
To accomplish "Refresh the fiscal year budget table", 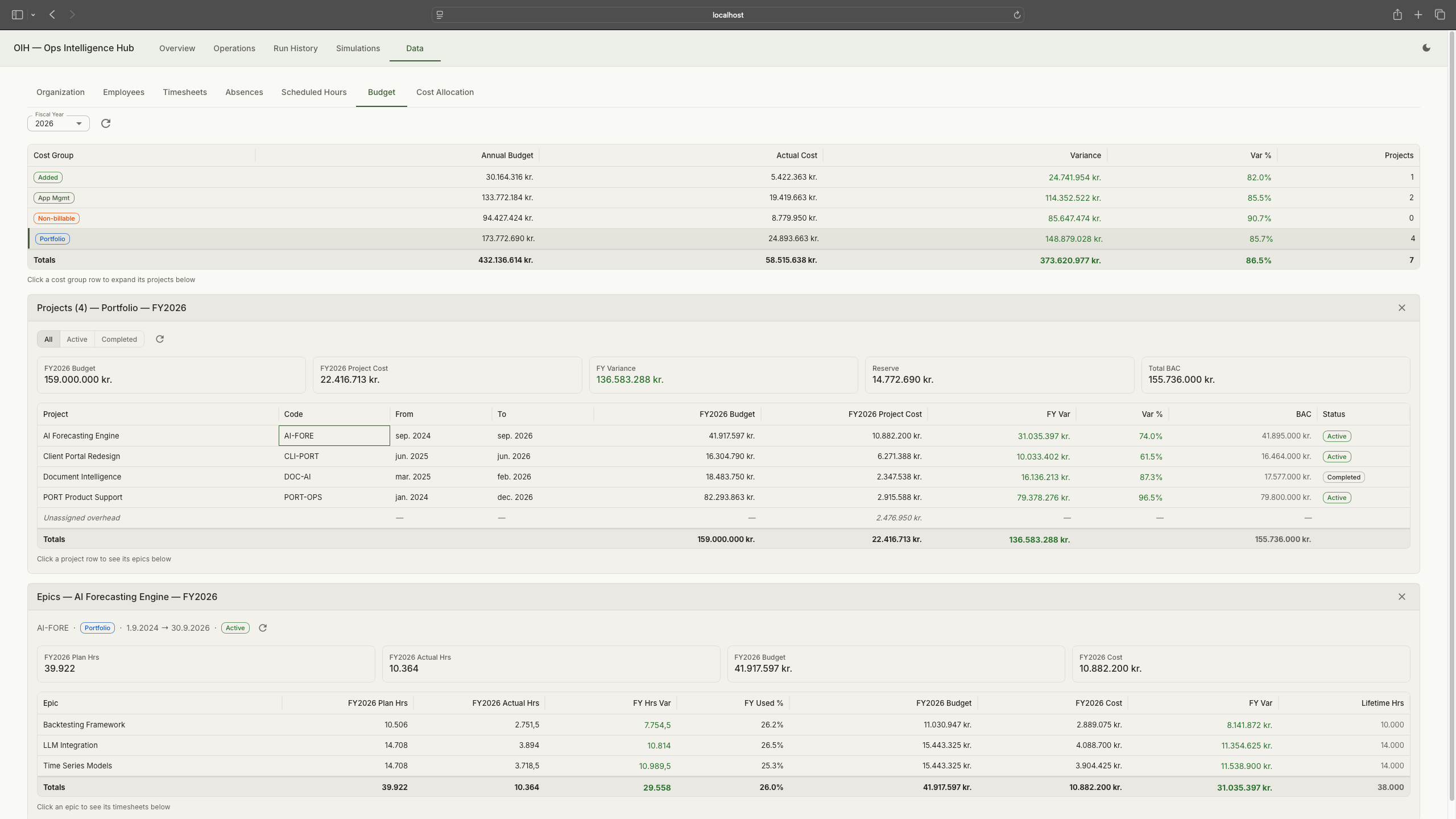I will (x=106, y=123).
